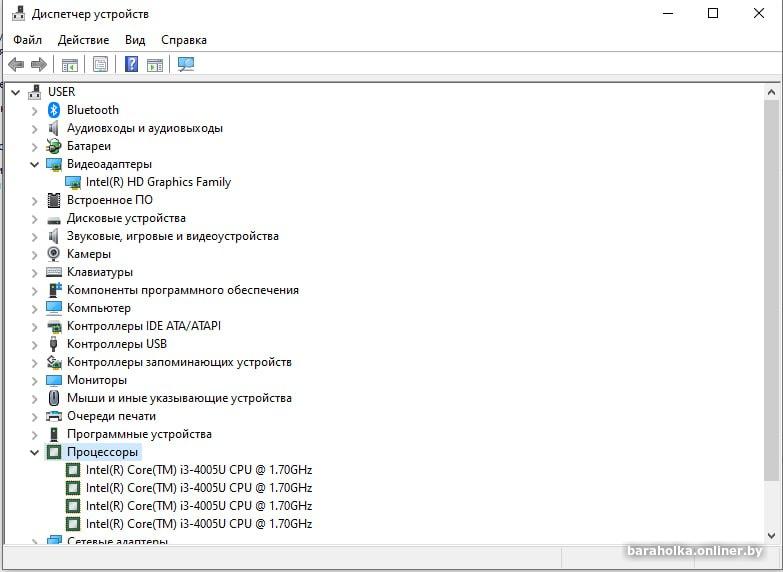The width and height of the screenshot is (783, 572).
Task: Select the Аудиовходы и аудиовыходы speaker icon
Action: [54, 128]
